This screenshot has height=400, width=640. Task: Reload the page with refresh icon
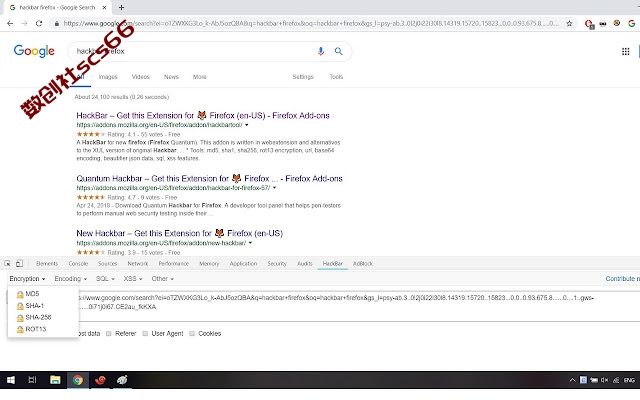[x=39, y=24]
